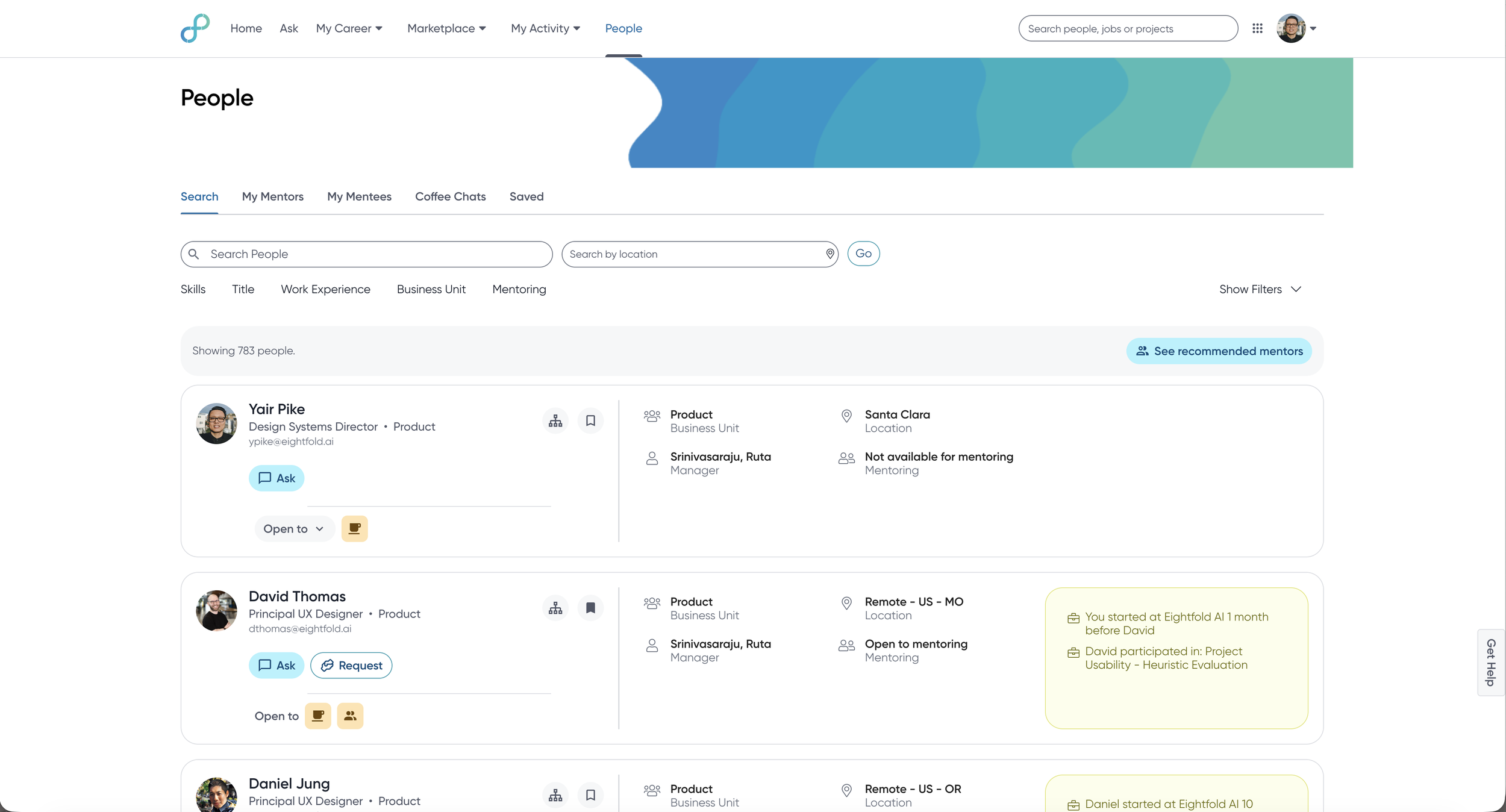This screenshot has width=1506, height=812.
Task: Open David Thomas's org chart icon
Action: click(x=555, y=608)
